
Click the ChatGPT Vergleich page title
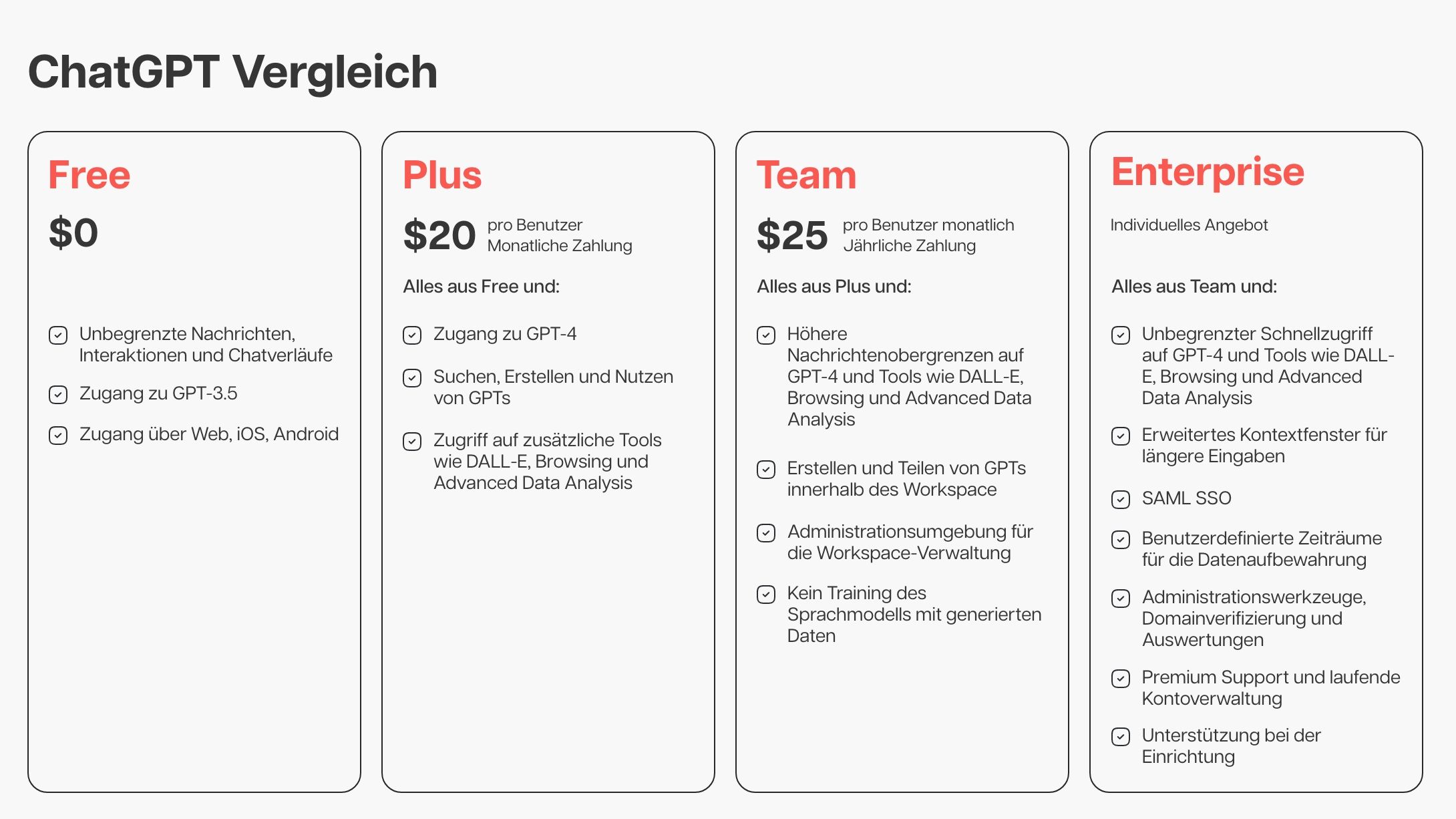232,72
